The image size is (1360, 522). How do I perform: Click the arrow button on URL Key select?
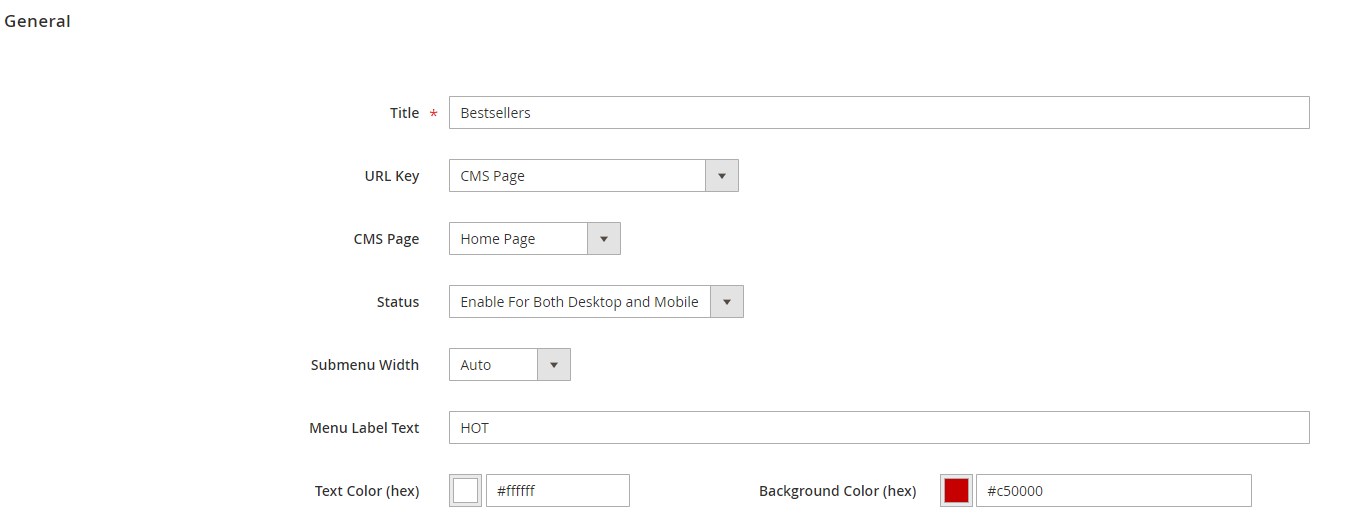[x=722, y=176]
